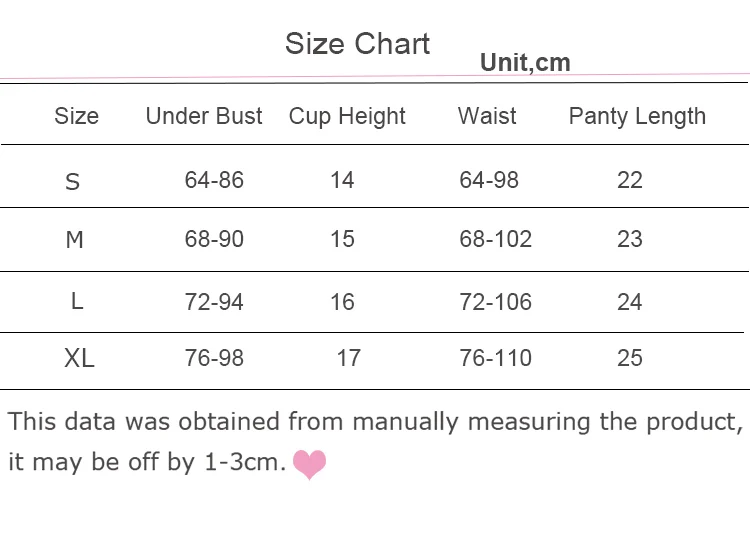Select the Waist column header

click(x=487, y=116)
